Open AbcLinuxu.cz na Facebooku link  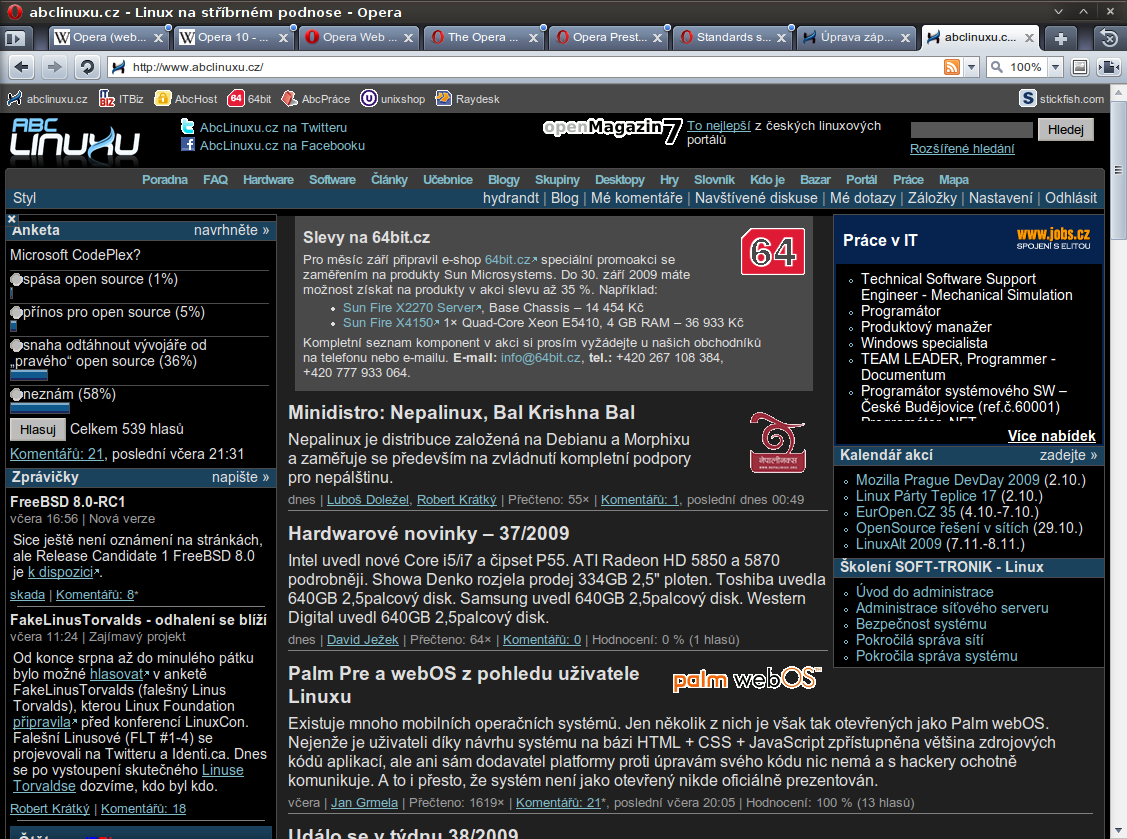(x=282, y=145)
